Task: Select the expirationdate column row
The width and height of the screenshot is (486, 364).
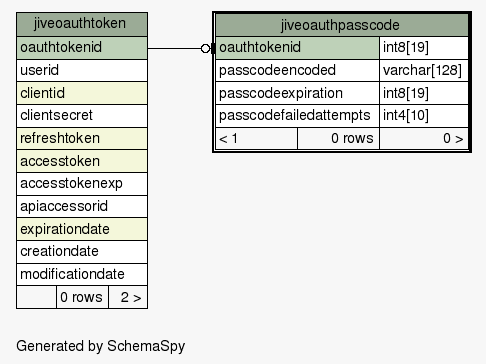Action: [82, 229]
